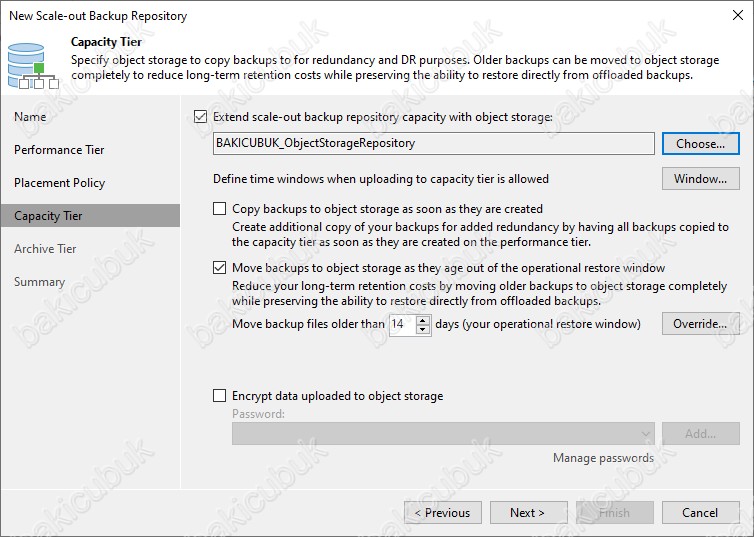Open the upload time Window... settings
The width and height of the screenshot is (754, 537).
[x=701, y=179]
